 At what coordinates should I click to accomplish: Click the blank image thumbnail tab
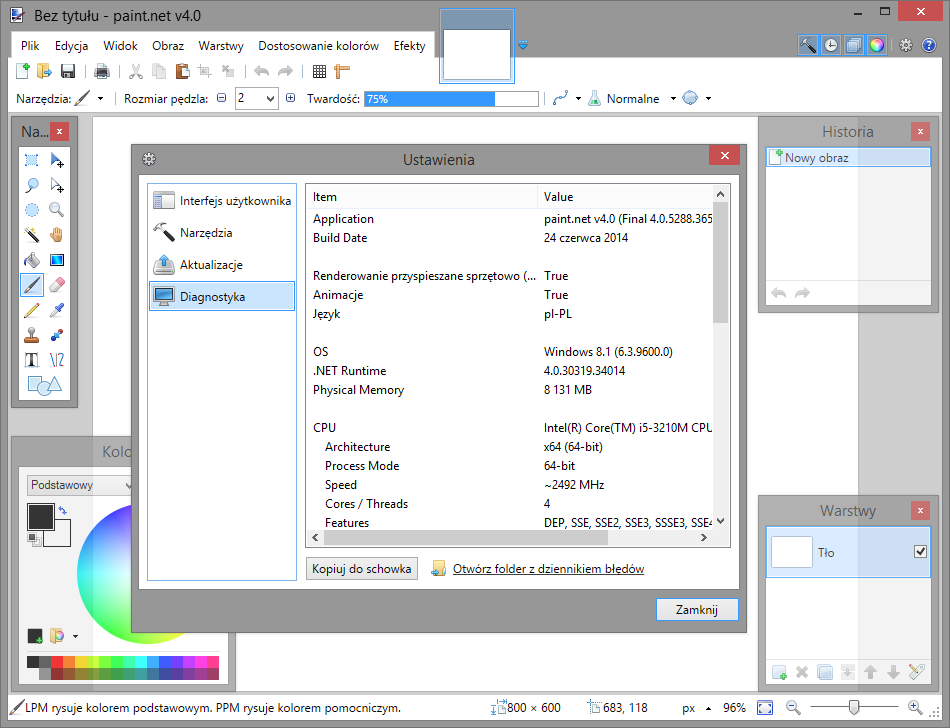point(476,46)
